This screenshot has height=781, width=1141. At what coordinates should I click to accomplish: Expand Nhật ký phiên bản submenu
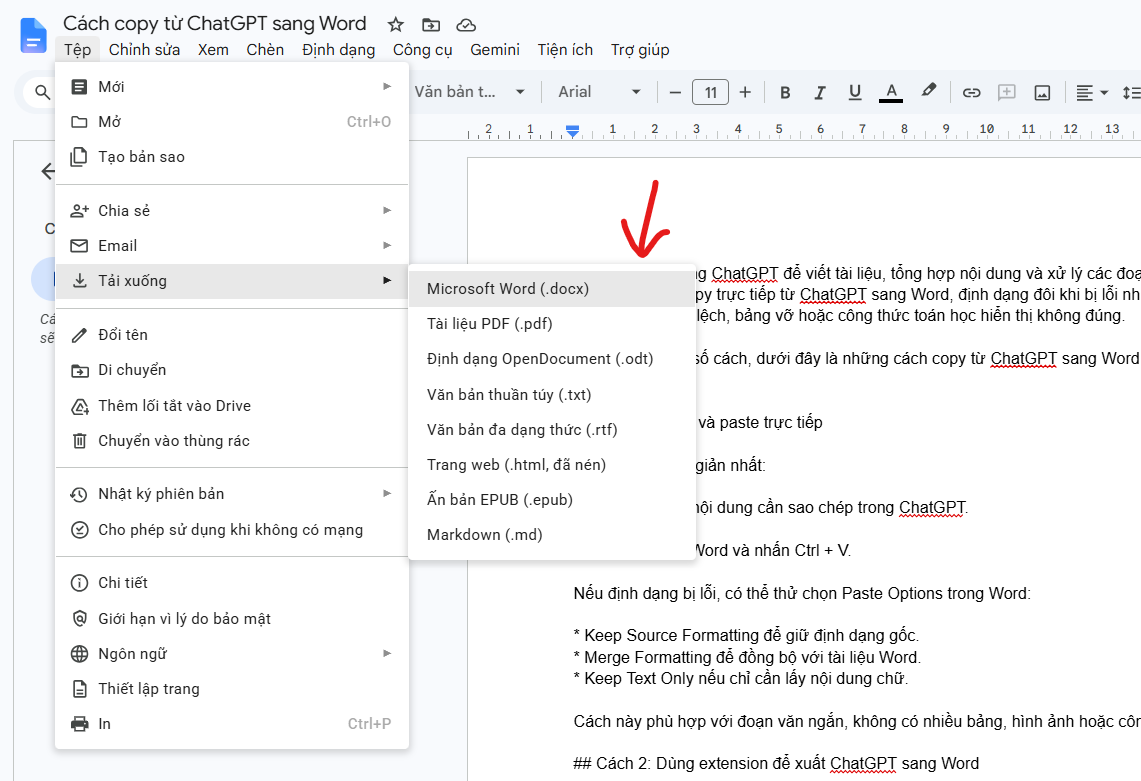(x=231, y=493)
